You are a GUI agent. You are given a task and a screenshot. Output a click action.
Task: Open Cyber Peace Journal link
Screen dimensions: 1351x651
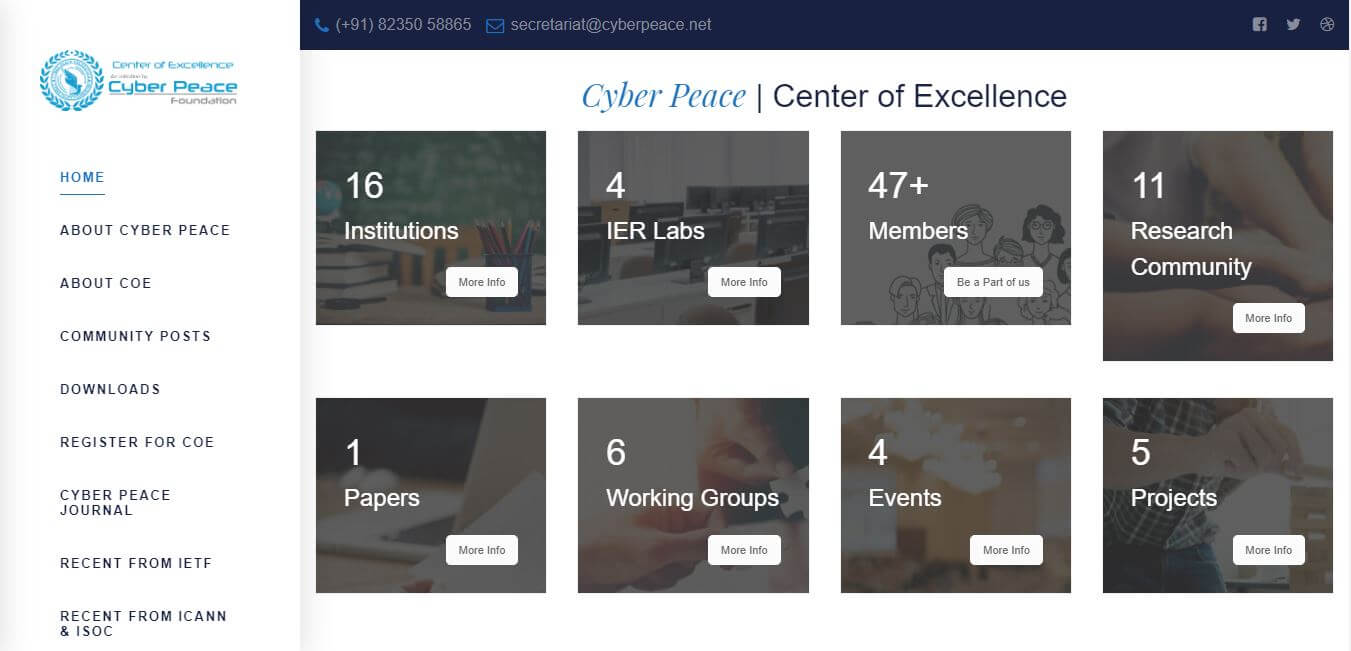tap(115, 502)
